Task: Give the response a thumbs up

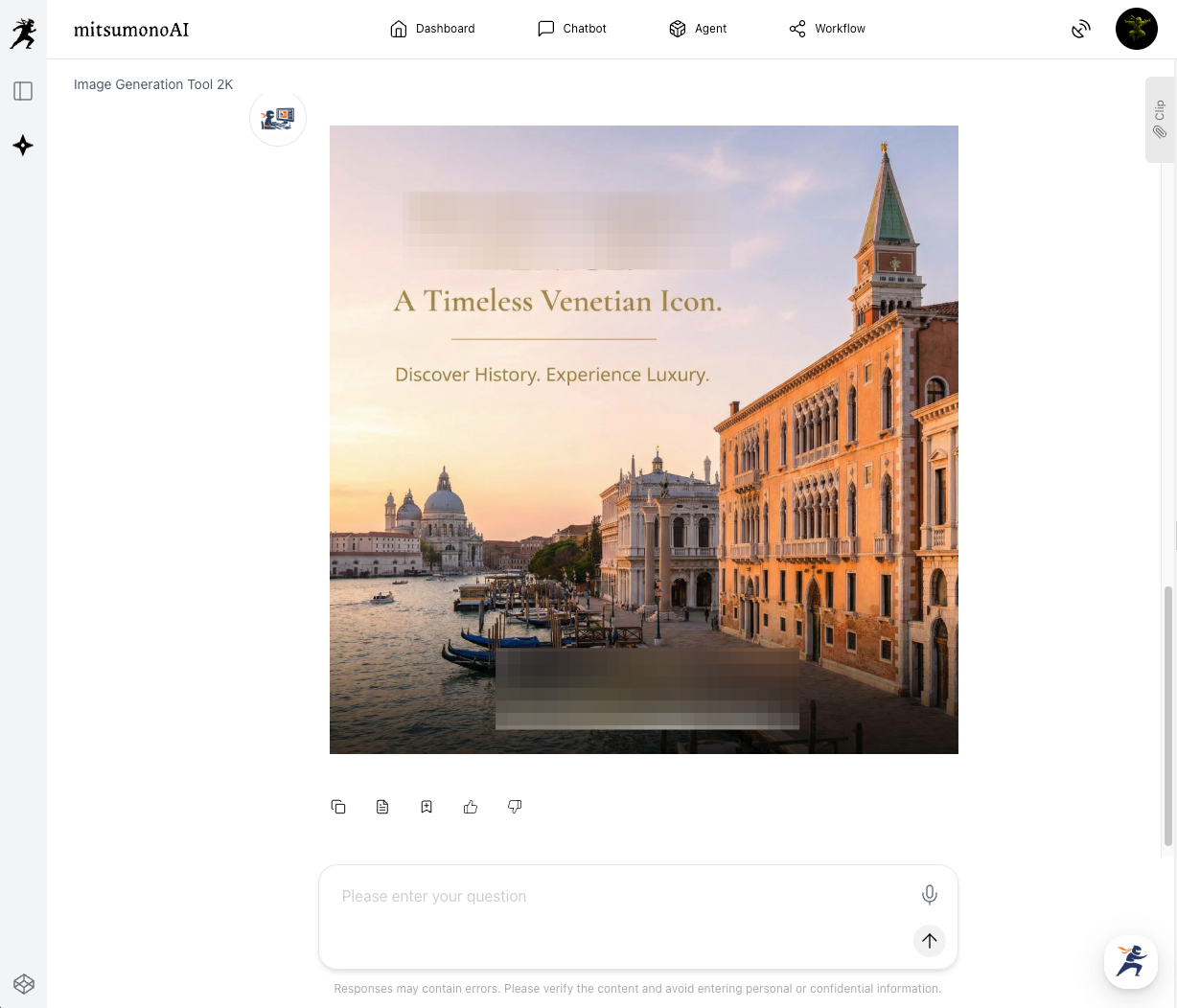Action: coord(471,807)
